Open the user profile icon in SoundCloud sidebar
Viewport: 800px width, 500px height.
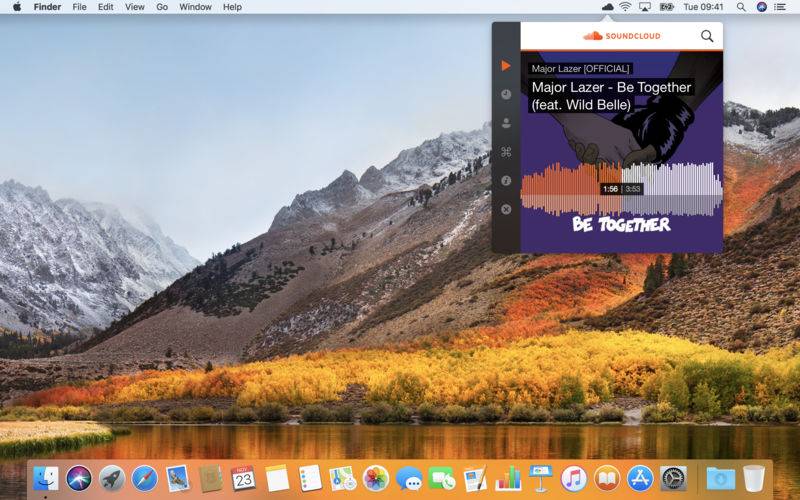[x=506, y=123]
